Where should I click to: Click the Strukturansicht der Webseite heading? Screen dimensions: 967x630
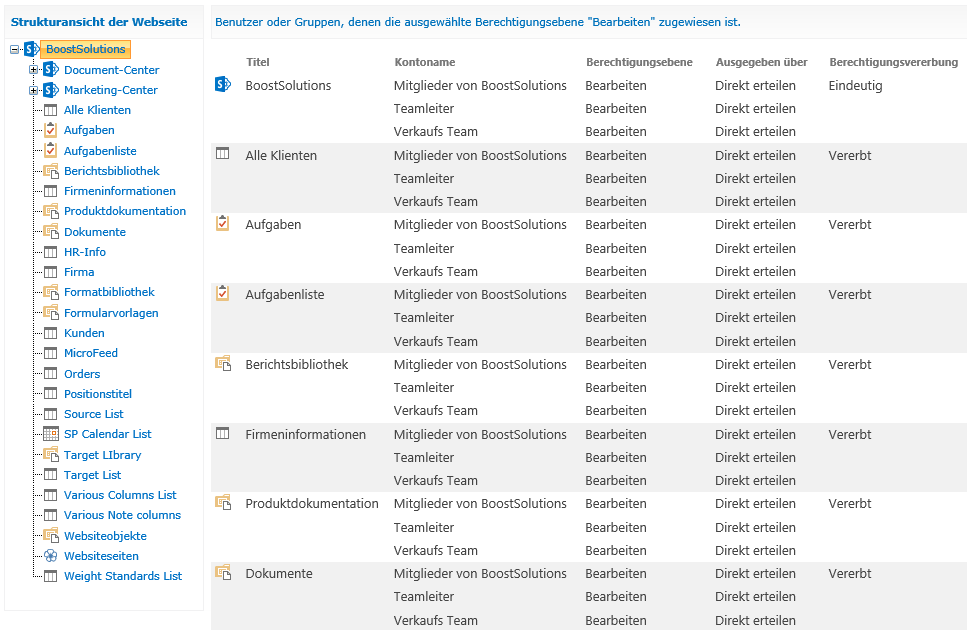[x=99, y=22]
